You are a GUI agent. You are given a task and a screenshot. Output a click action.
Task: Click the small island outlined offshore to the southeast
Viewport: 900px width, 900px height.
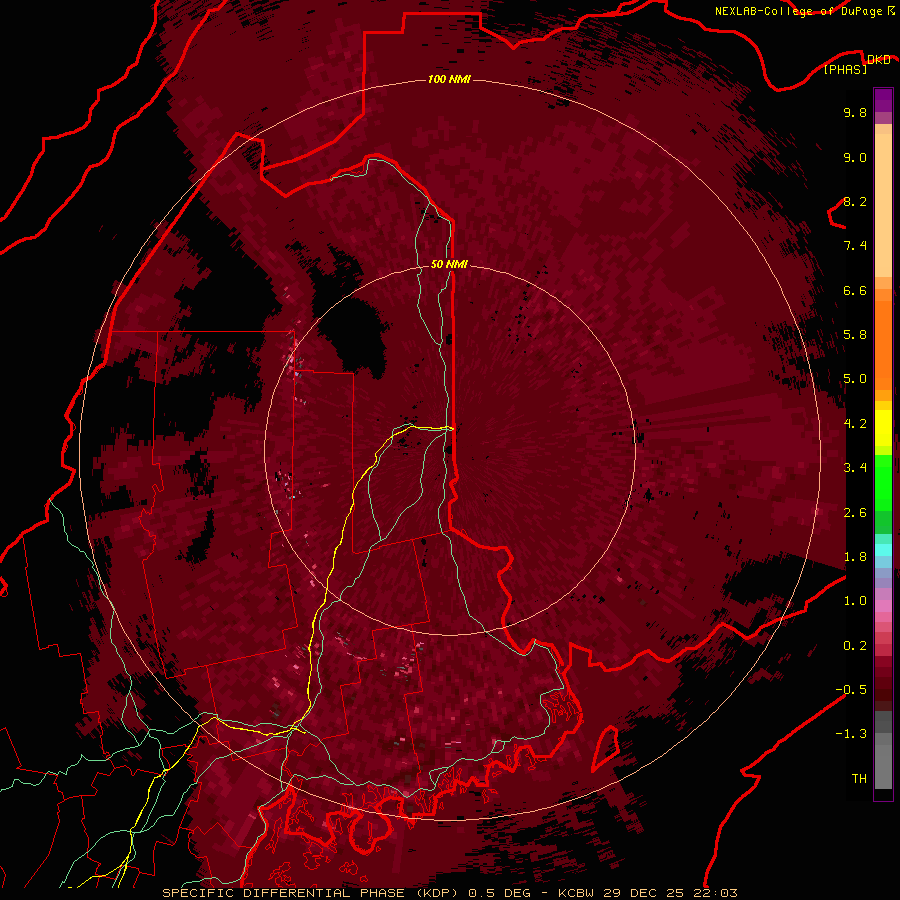[605, 748]
